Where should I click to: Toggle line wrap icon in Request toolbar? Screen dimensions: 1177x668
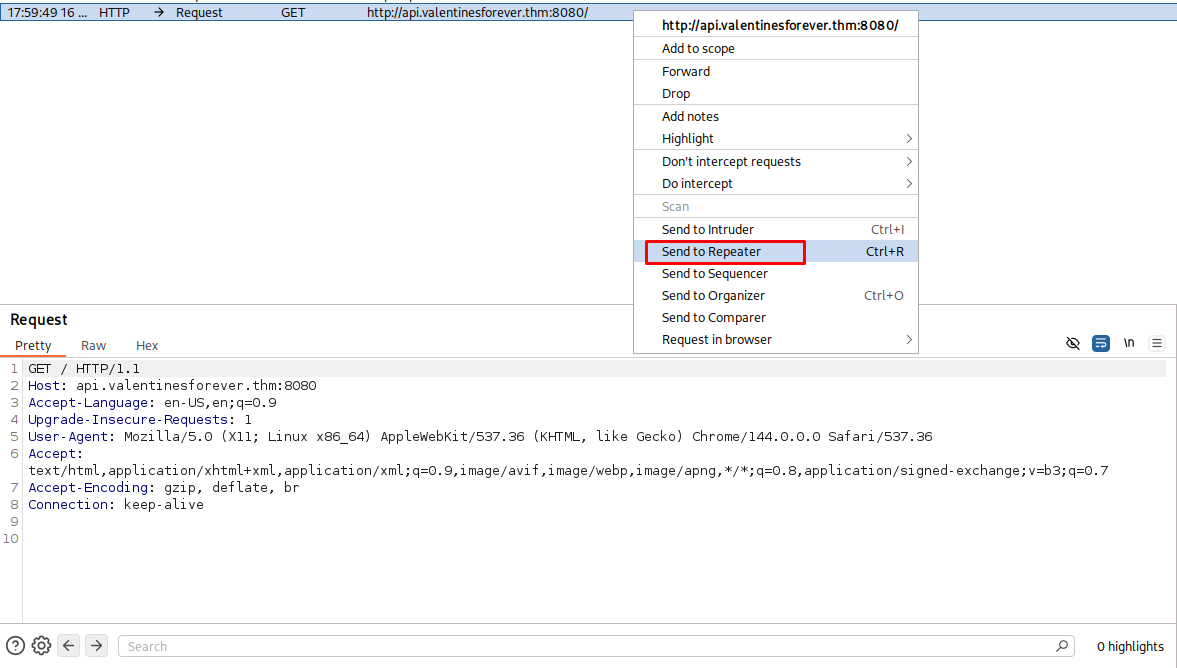[1101, 343]
